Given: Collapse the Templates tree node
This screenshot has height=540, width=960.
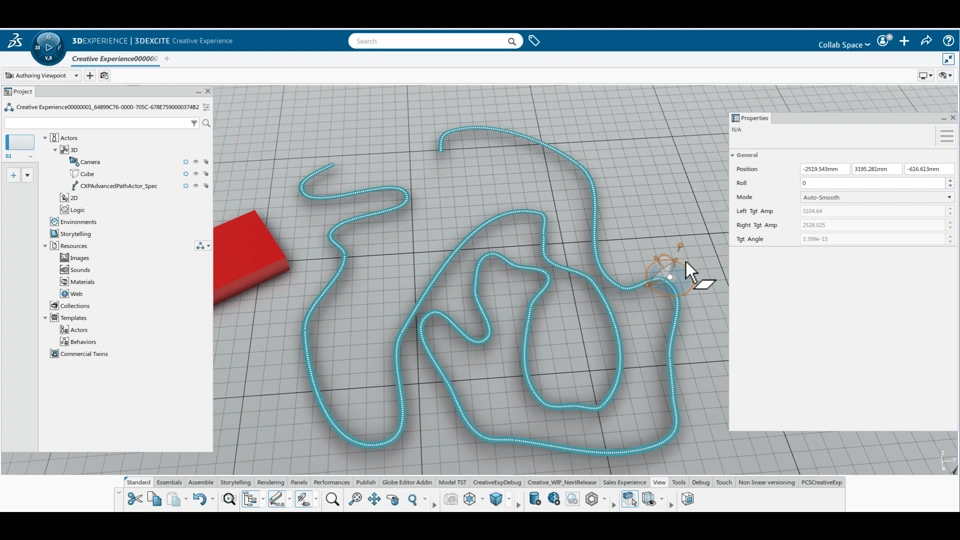Looking at the screenshot, I should click(x=45, y=318).
